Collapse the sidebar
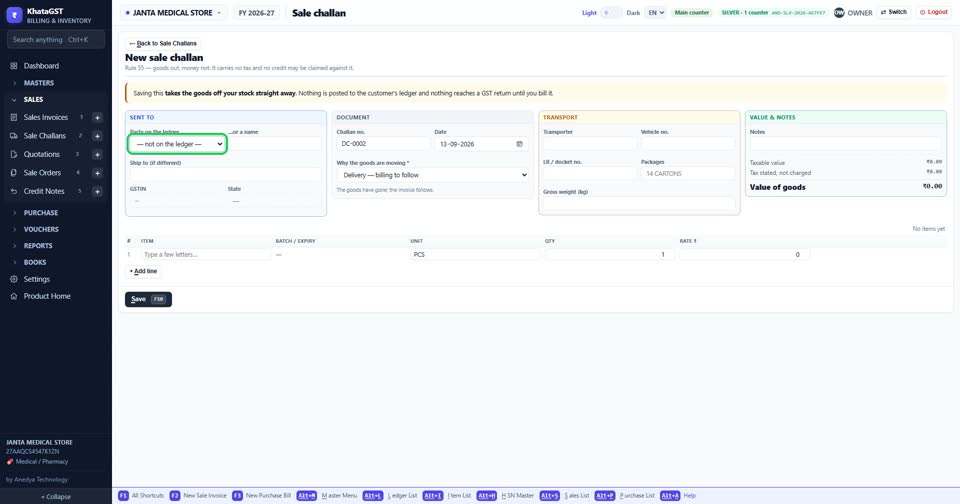960x504 pixels. coord(56,497)
